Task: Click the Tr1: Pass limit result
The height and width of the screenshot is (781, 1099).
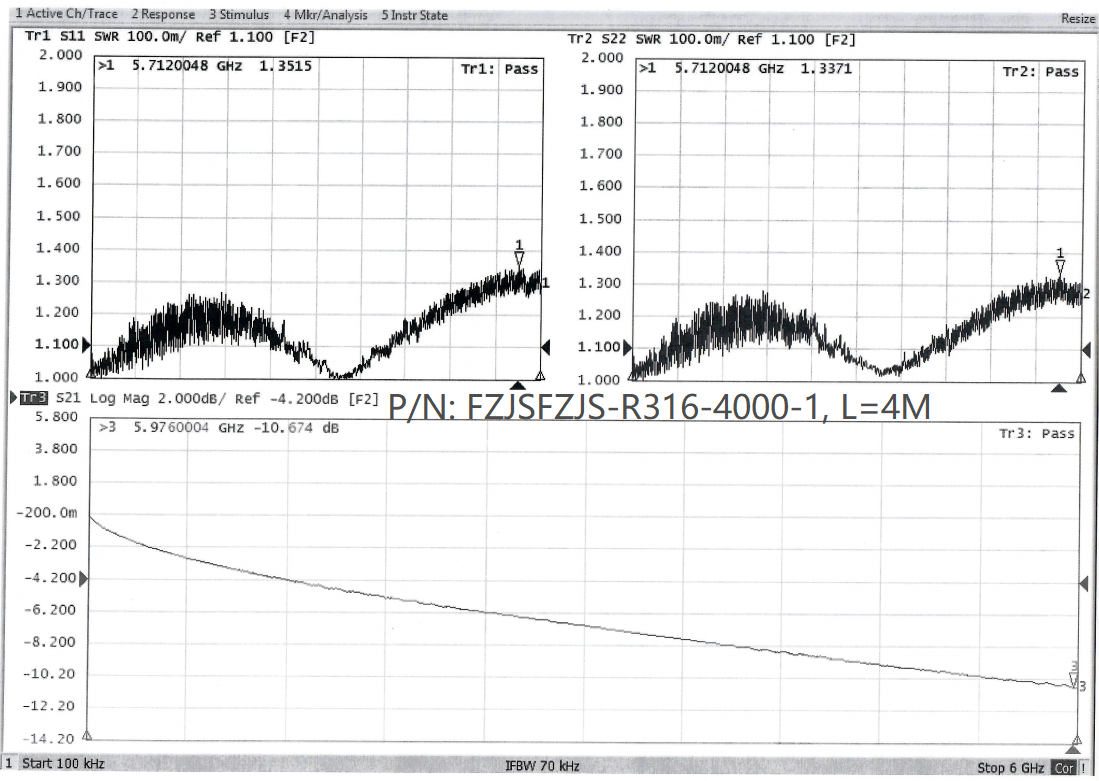Action: [x=499, y=69]
